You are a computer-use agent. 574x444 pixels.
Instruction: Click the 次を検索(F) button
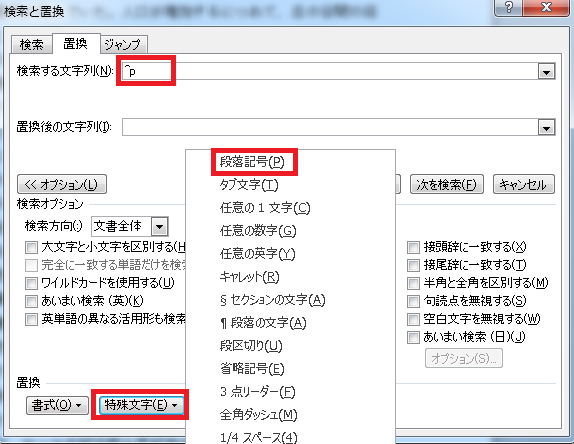[x=447, y=184]
